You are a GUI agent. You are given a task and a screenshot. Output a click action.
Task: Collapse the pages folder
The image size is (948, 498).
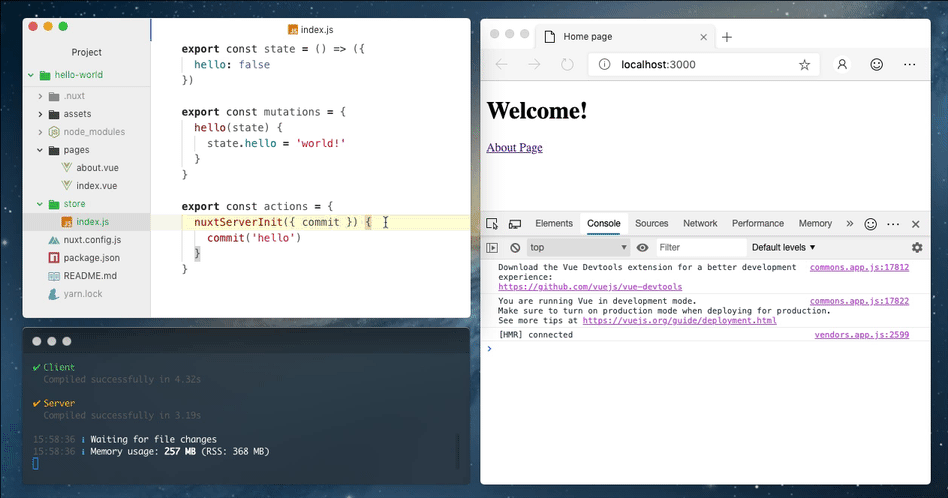click(40, 150)
